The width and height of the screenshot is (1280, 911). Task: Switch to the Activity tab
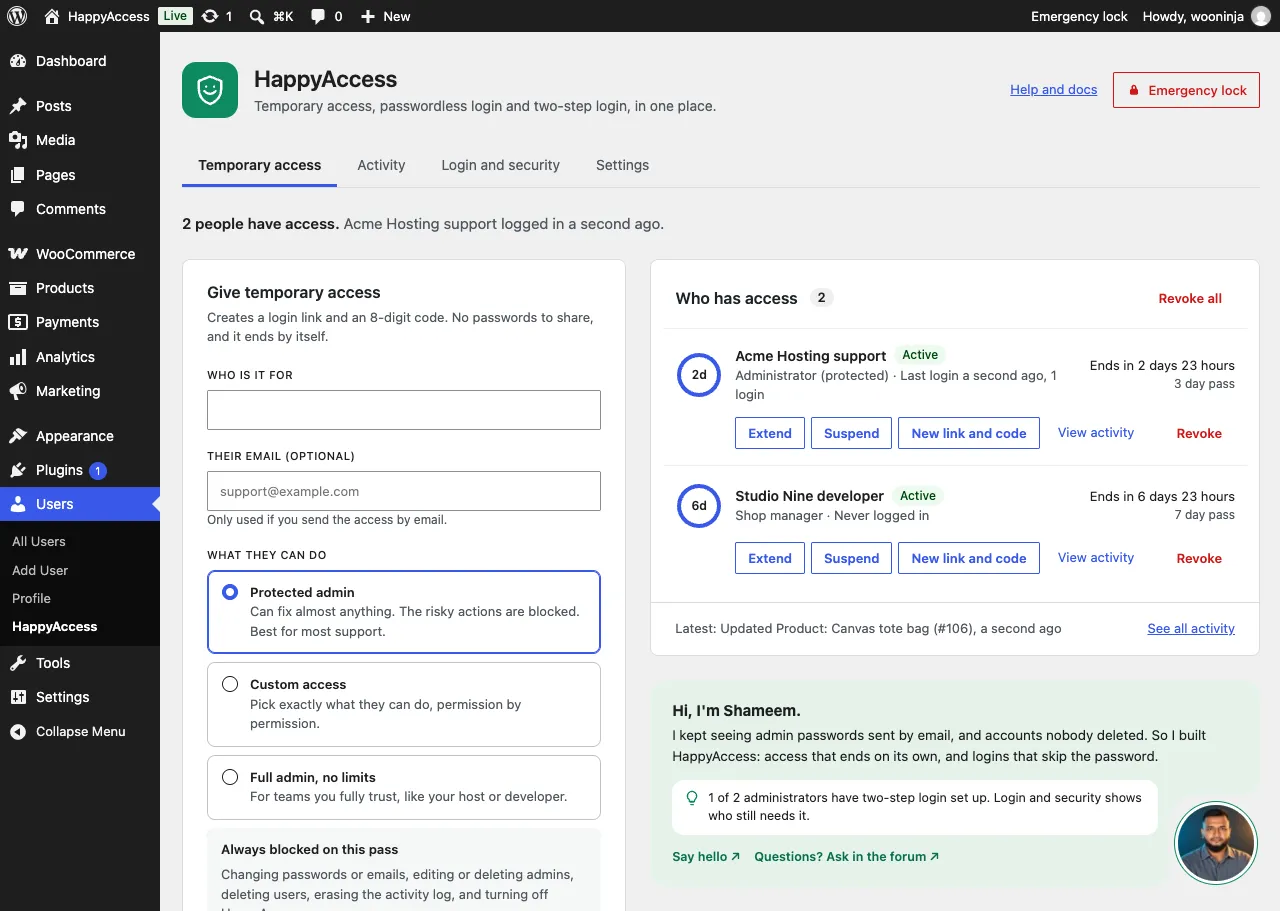pos(381,165)
